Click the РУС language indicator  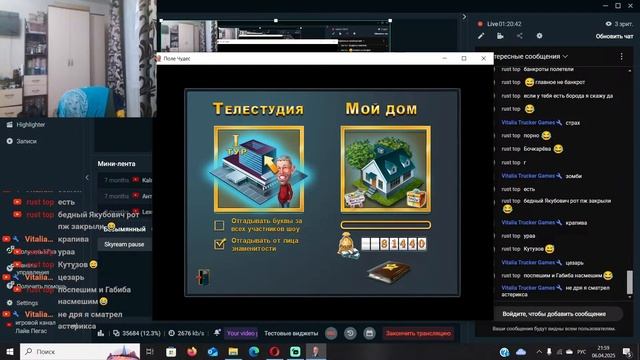coord(582,351)
